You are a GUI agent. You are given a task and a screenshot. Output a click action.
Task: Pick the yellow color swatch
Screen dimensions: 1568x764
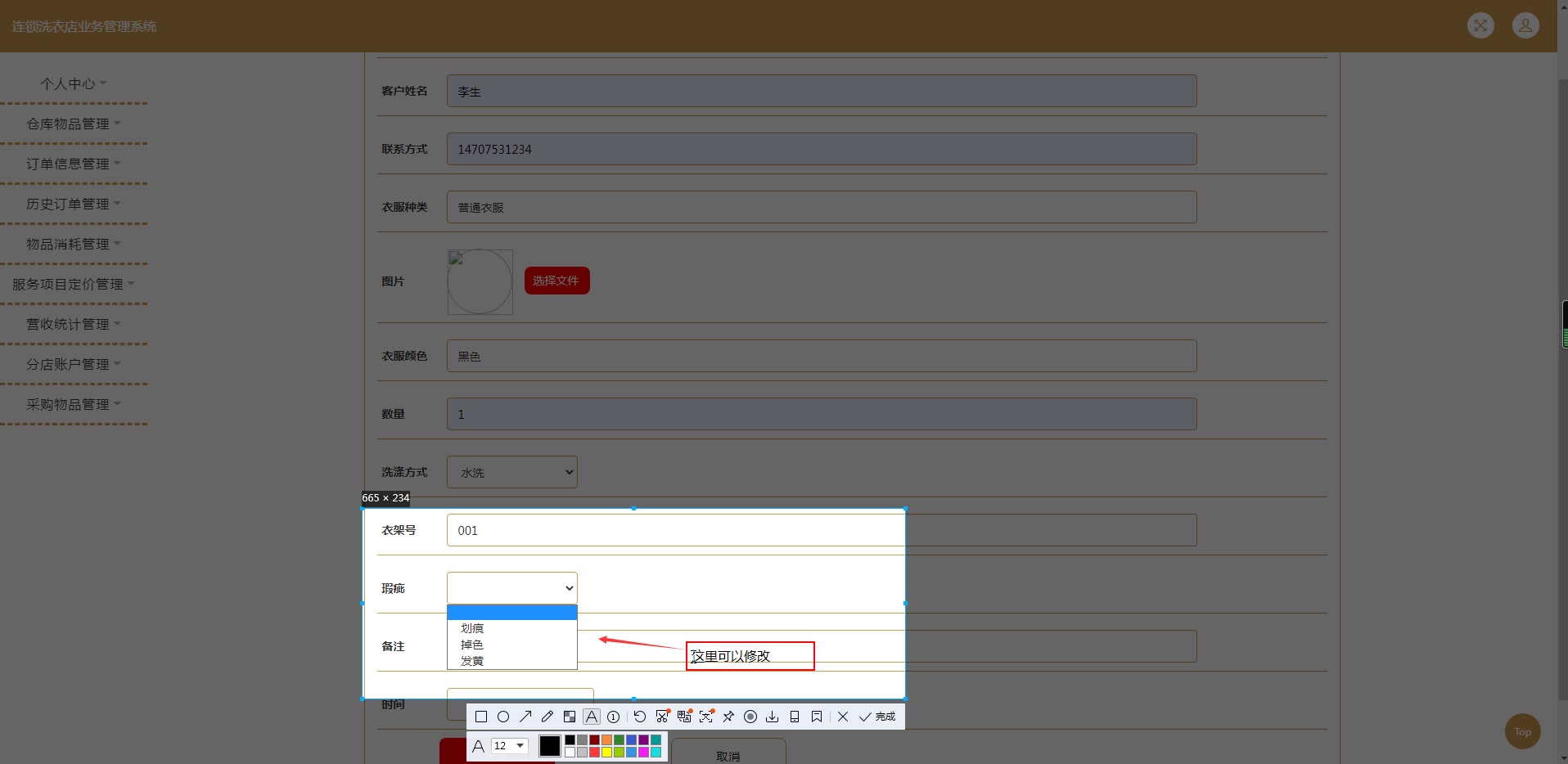(606, 753)
